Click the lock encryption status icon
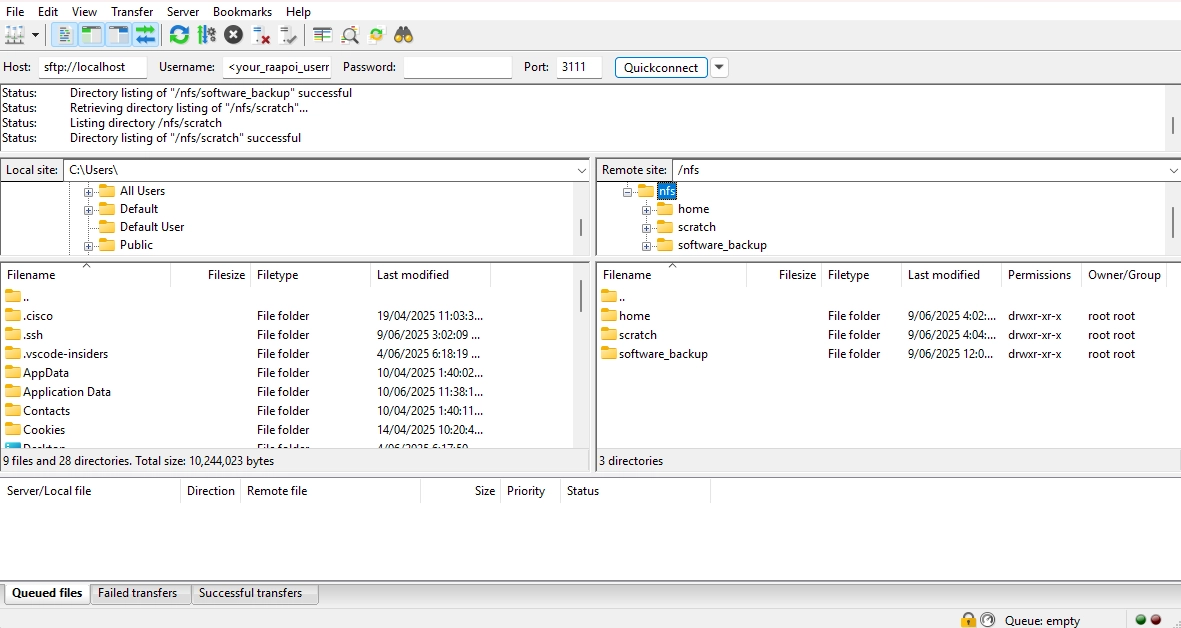Screen dimensions: 1181x628 (968, 620)
